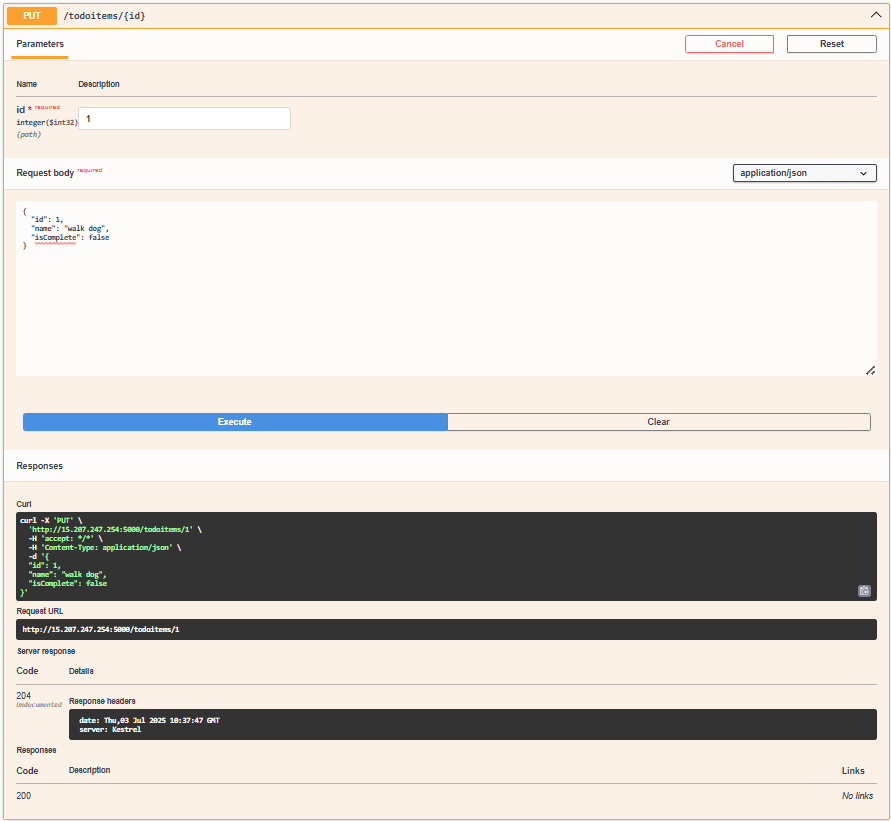Click the "isComplete": false line in request body
This screenshot has width=891, height=821.
(70, 237)
